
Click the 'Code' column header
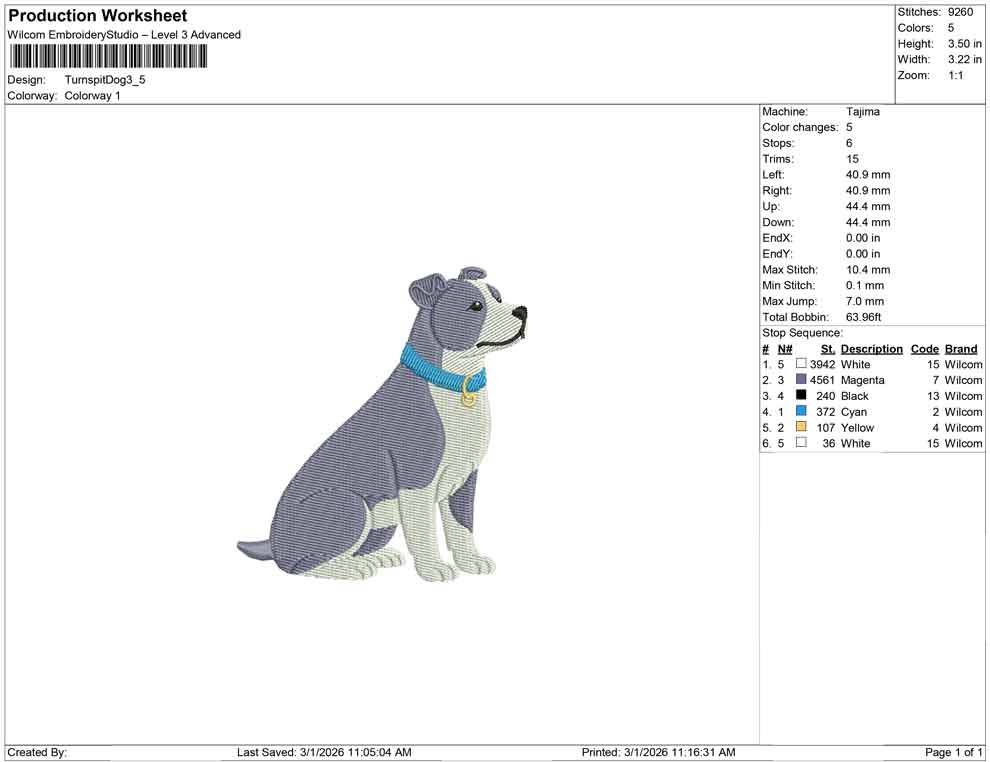click(x=924, y=349)
